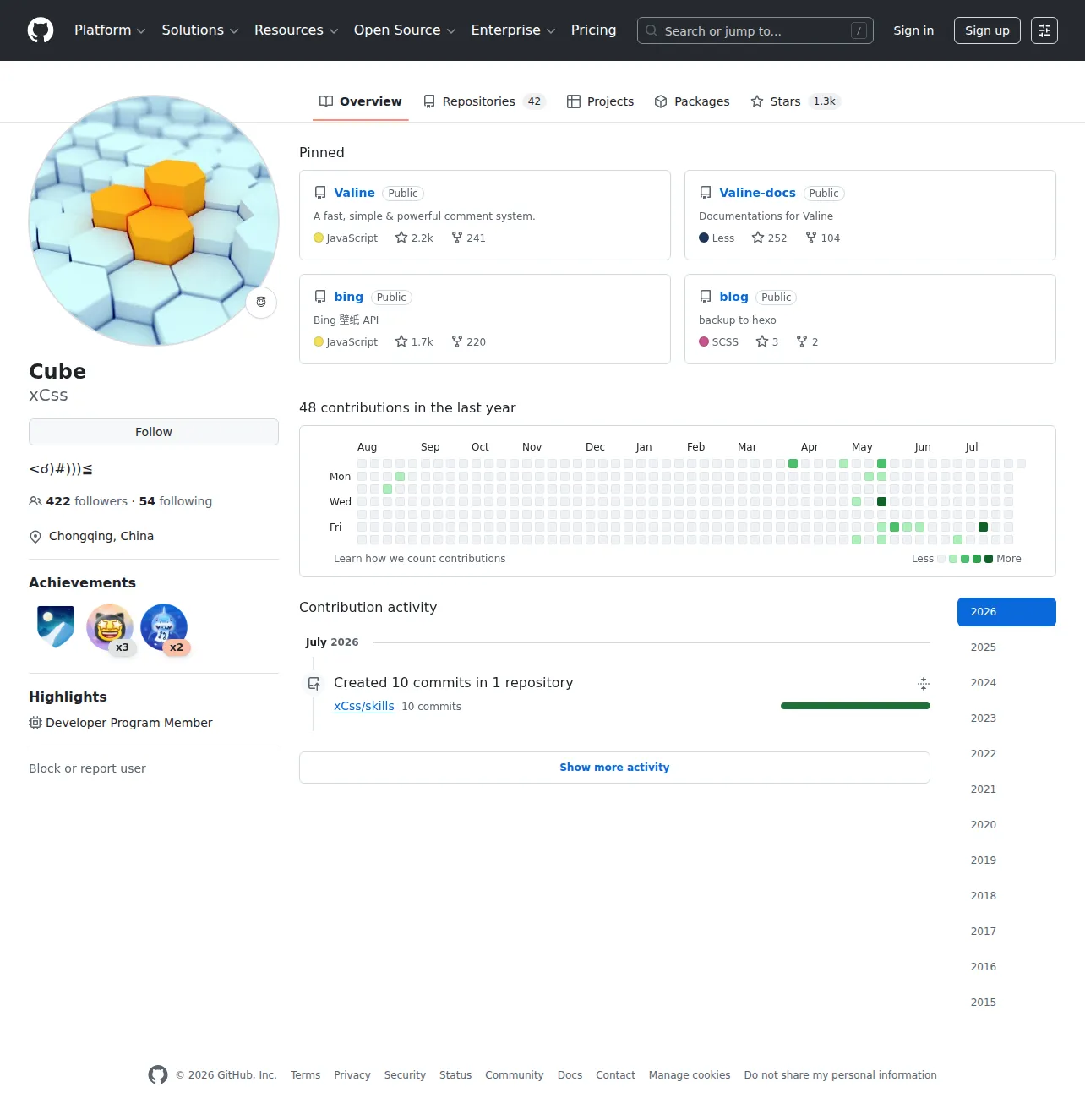The image size is (1085, 1120).
Task: Open the xCss/skills repository link
Action: [364, 706]
